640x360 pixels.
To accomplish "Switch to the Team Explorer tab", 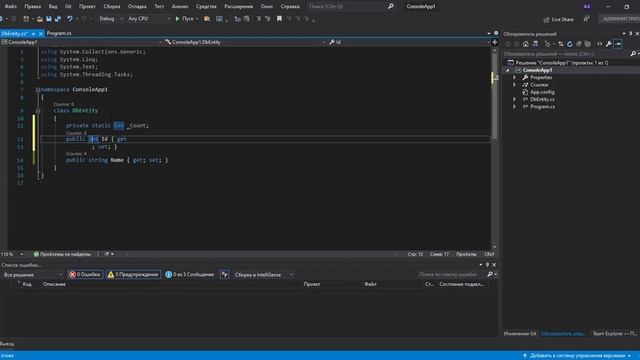I will pos(614,333).
